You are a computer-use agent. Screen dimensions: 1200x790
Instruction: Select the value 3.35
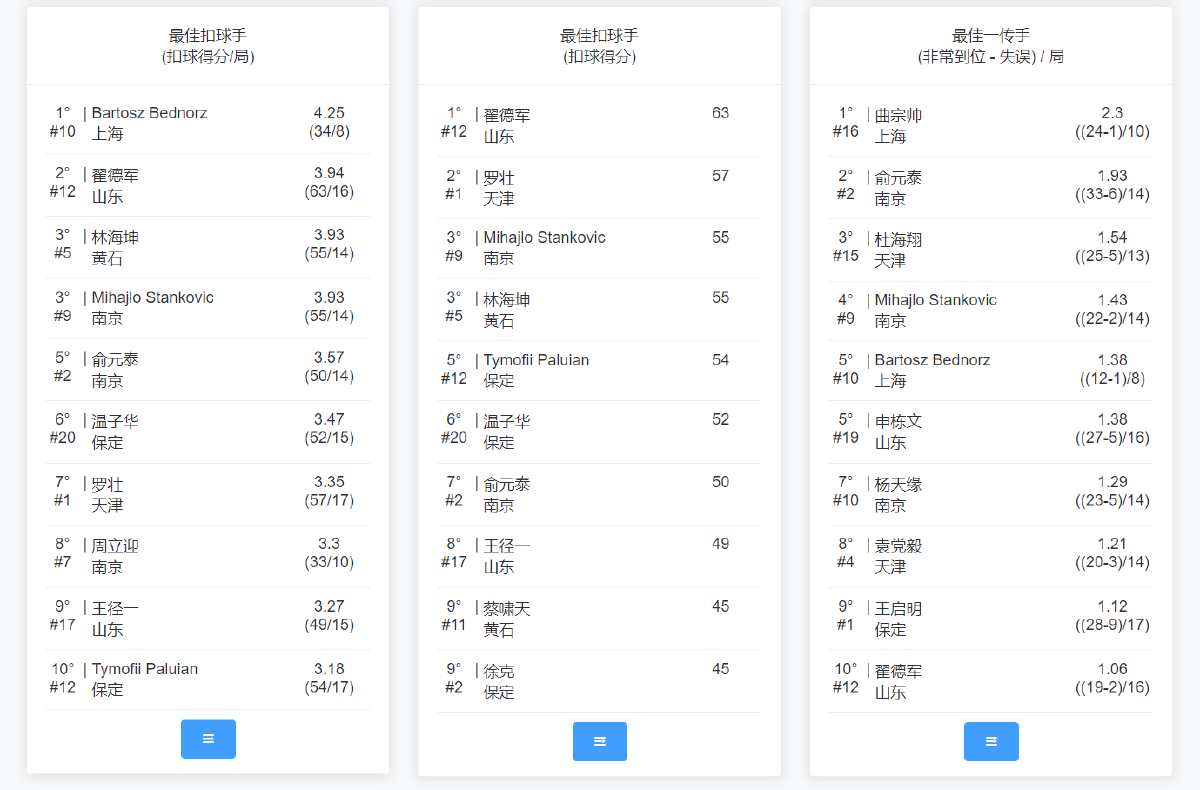tap(329, 482)
